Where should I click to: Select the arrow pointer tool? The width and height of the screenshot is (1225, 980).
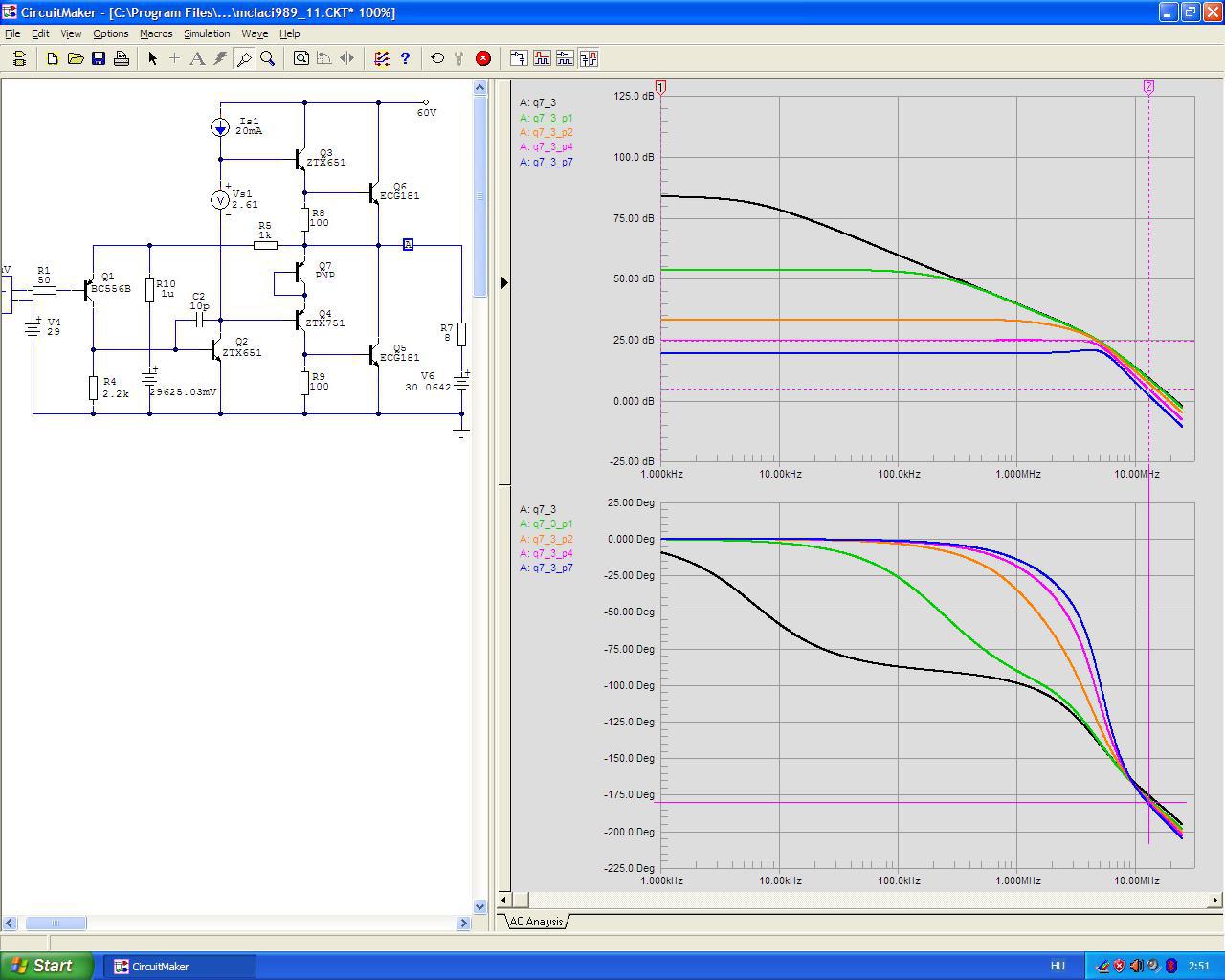pyautogui.click(x=152, y=58)
